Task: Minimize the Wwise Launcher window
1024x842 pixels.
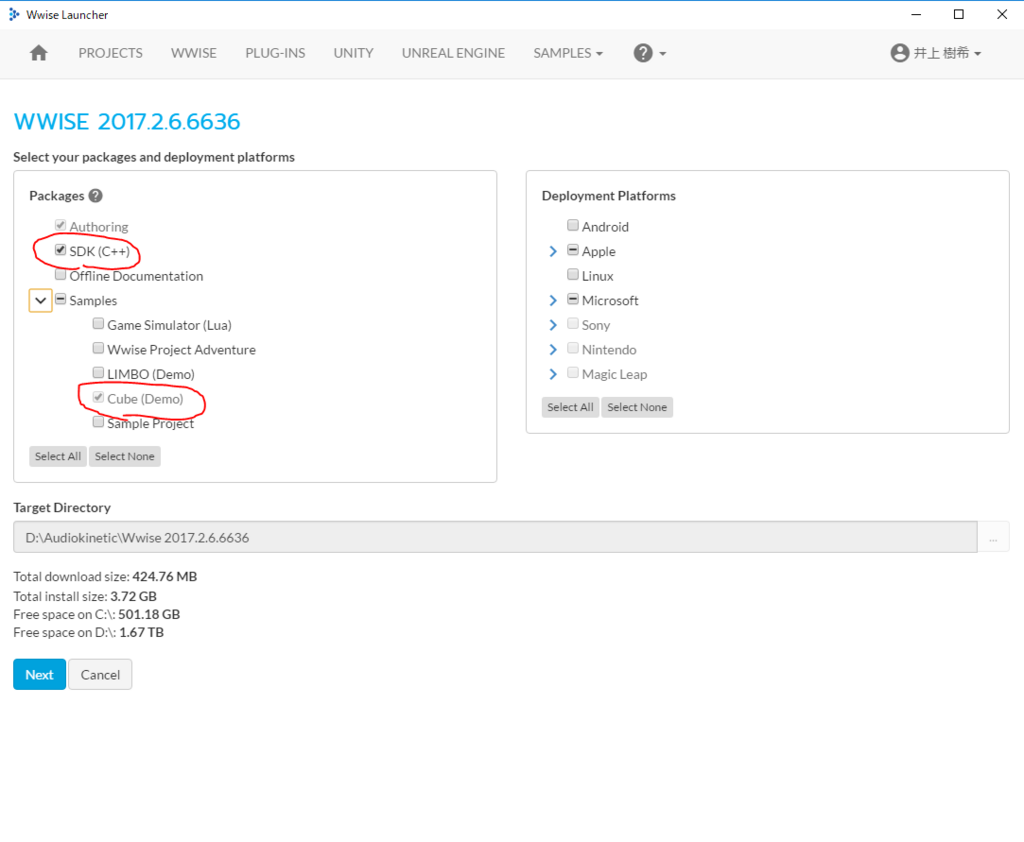Action: point(916,14)
